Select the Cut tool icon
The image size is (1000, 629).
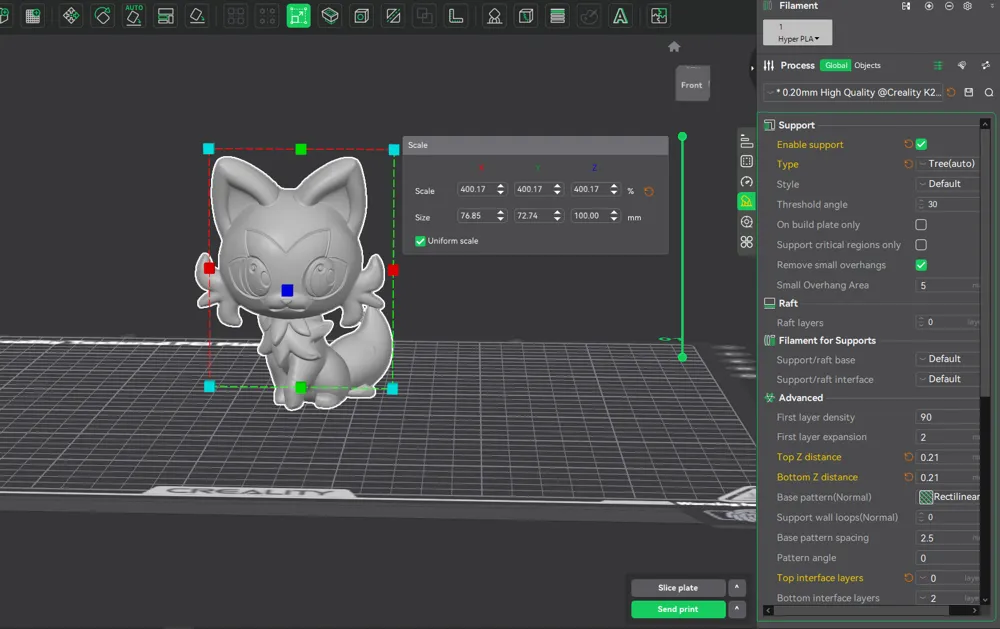[330, 16]
